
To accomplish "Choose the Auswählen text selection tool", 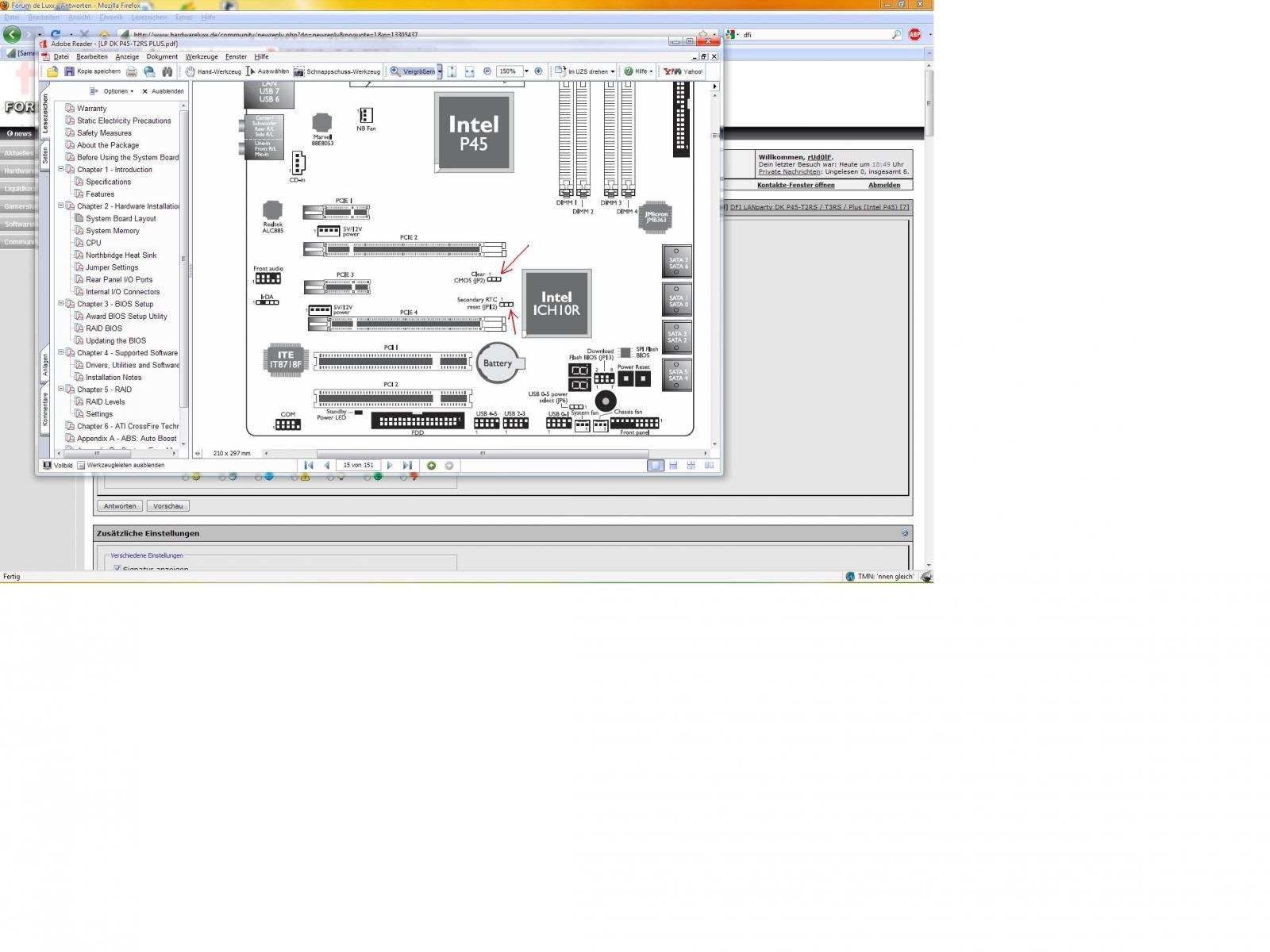I will (x=267, y=71).
